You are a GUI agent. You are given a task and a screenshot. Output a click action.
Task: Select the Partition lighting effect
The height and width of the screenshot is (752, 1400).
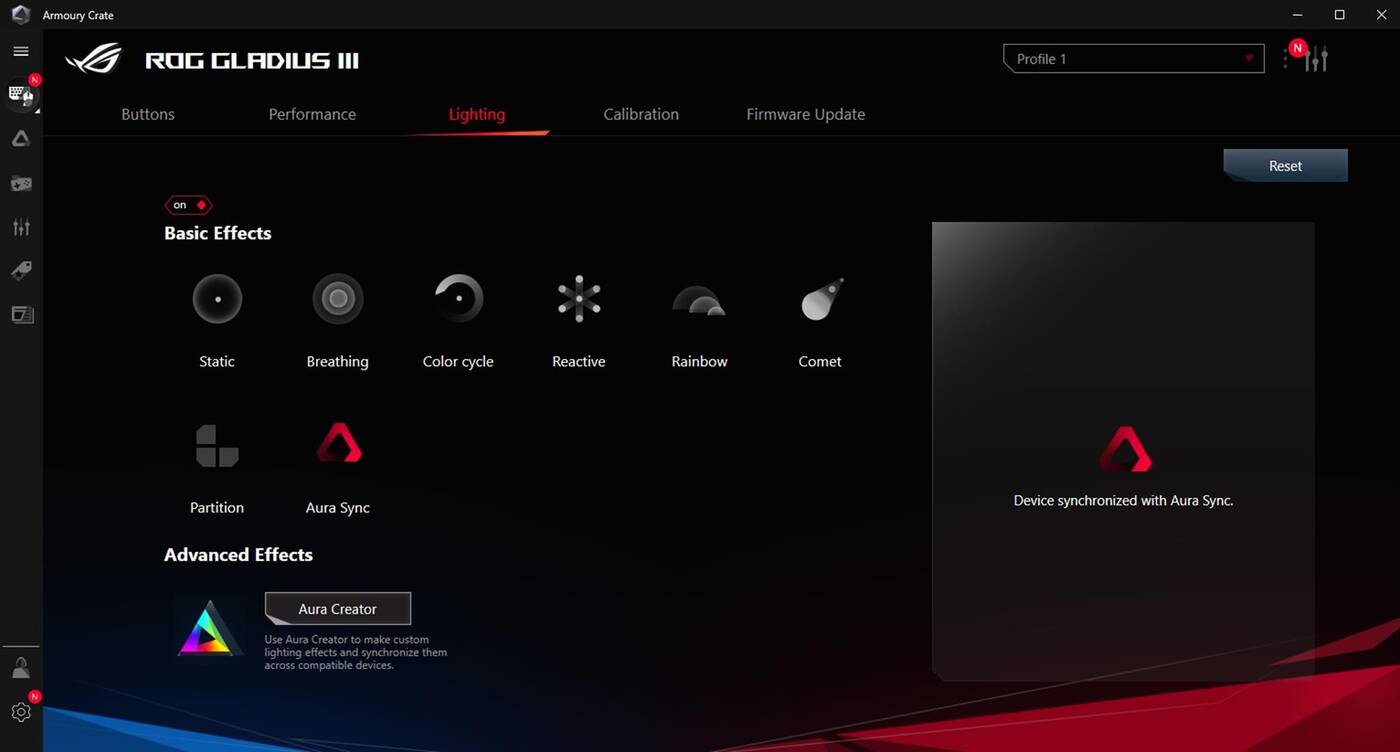point(217,446)
